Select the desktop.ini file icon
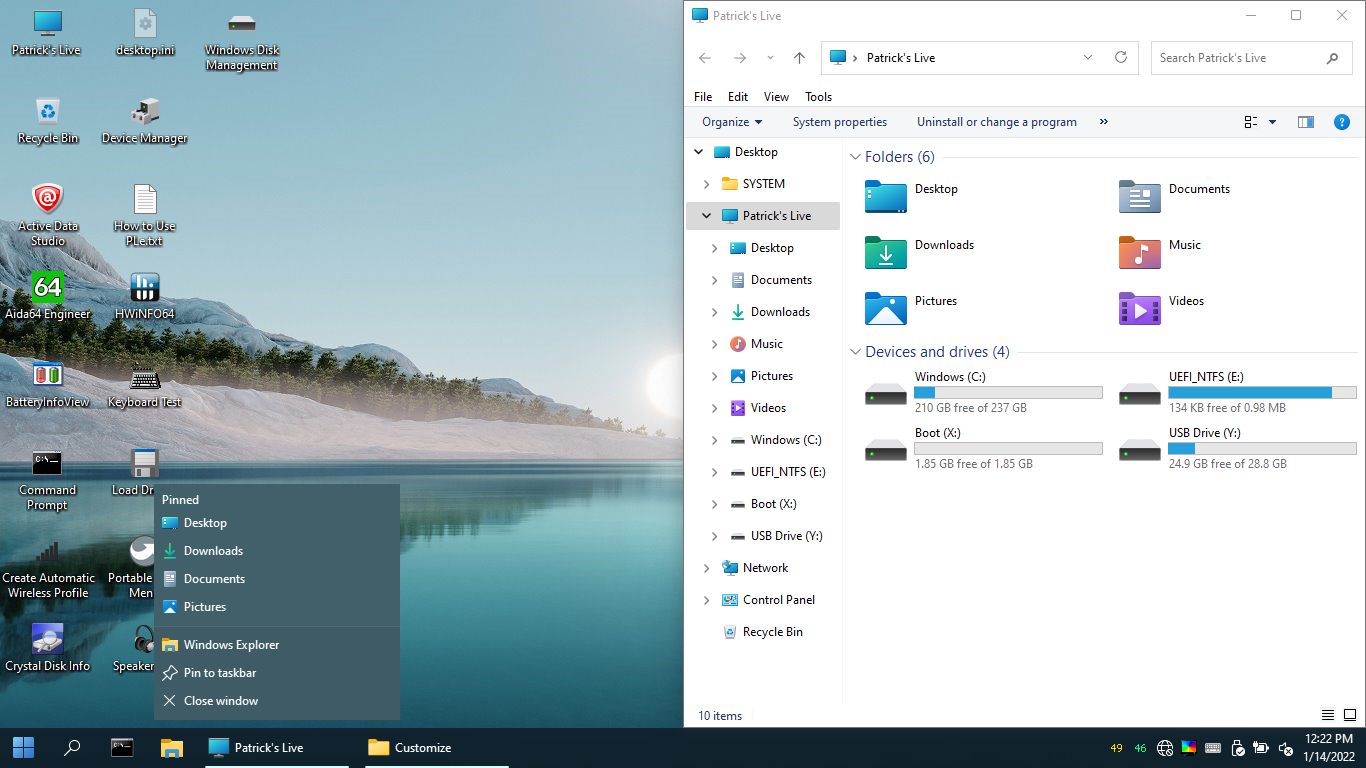Screen dimensions: 1366x768 145,32
